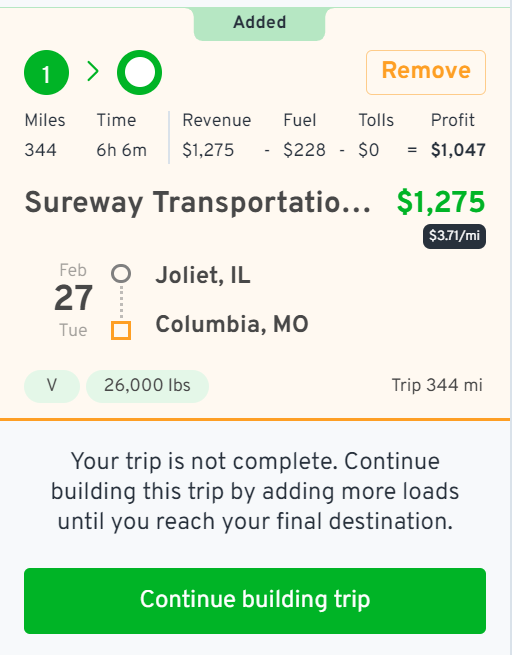The width and height of the screenshot is (512, 655).
Task: Remove this load from the trip
Action: click(x=426, y=73)
